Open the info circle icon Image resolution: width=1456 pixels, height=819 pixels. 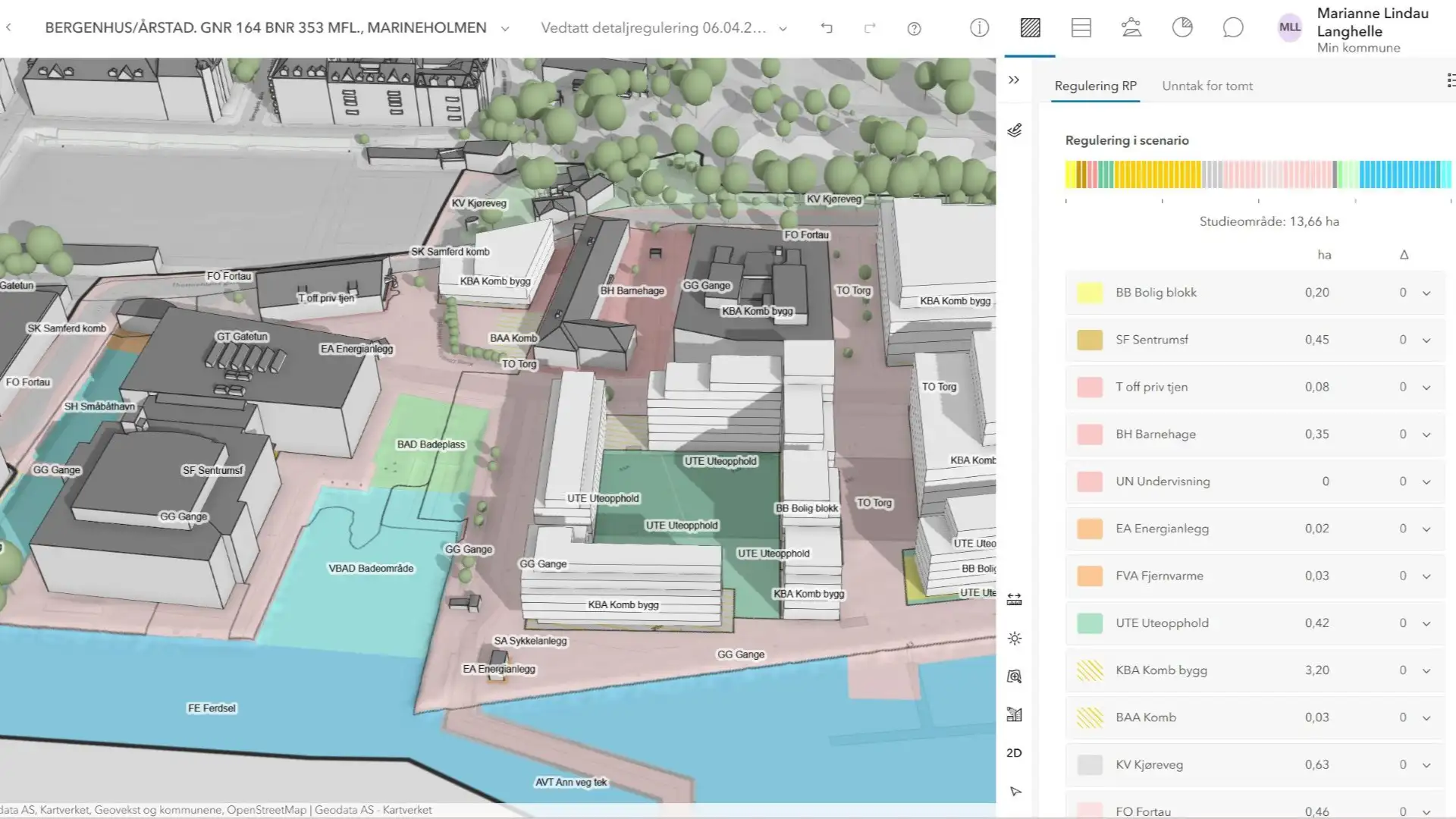coord(979,28)
